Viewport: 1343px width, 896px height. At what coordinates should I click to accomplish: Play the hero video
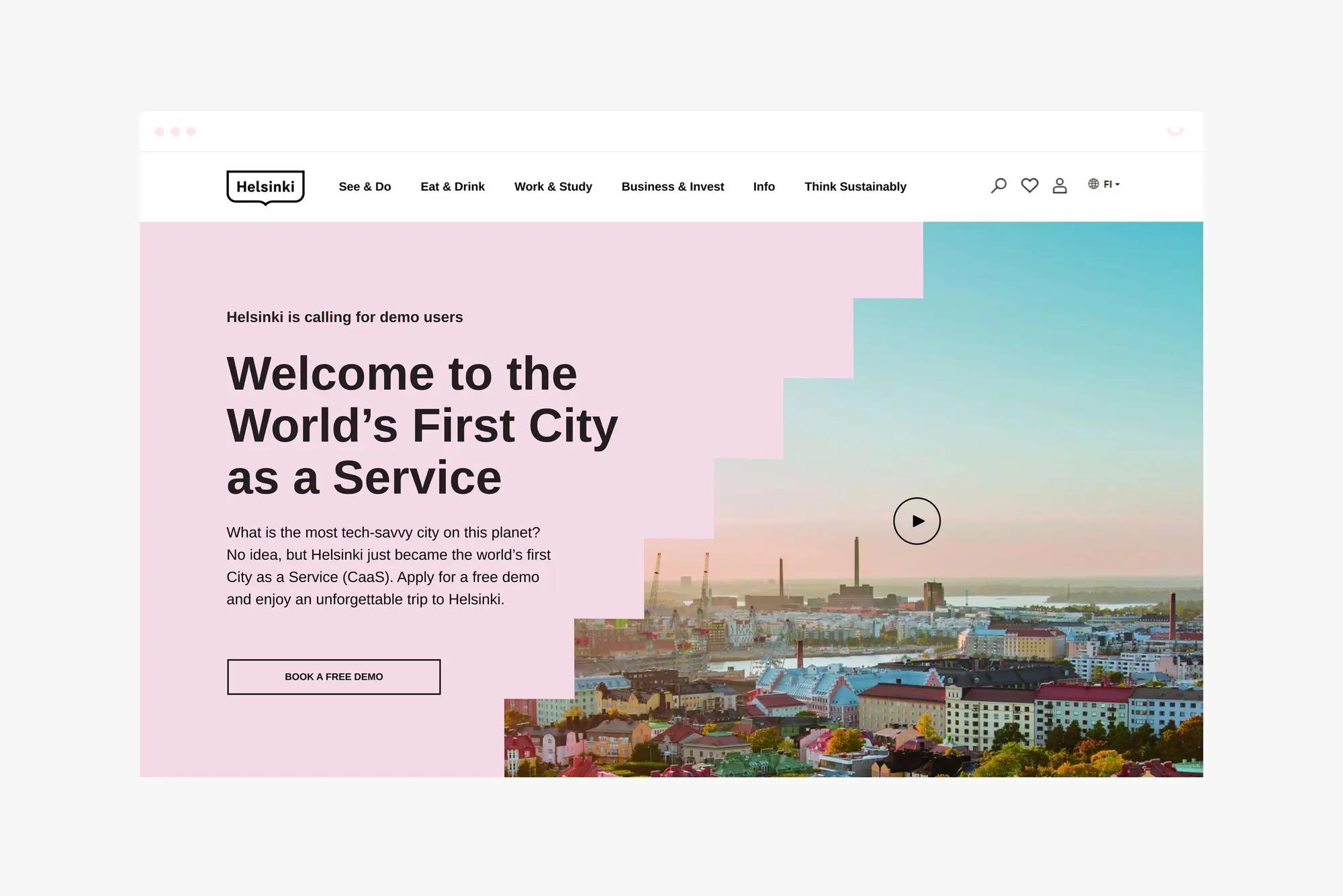[917, 521]
